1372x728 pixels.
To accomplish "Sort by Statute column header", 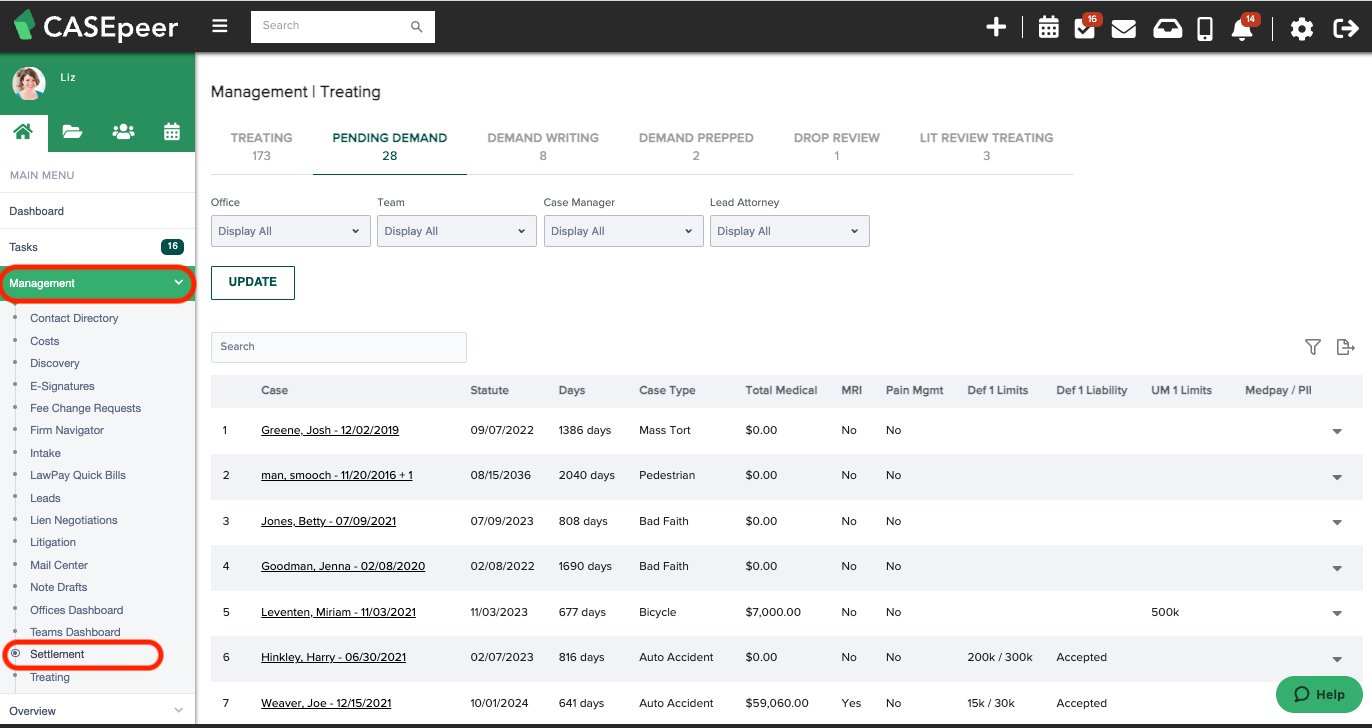I will [x=489, y=390].
